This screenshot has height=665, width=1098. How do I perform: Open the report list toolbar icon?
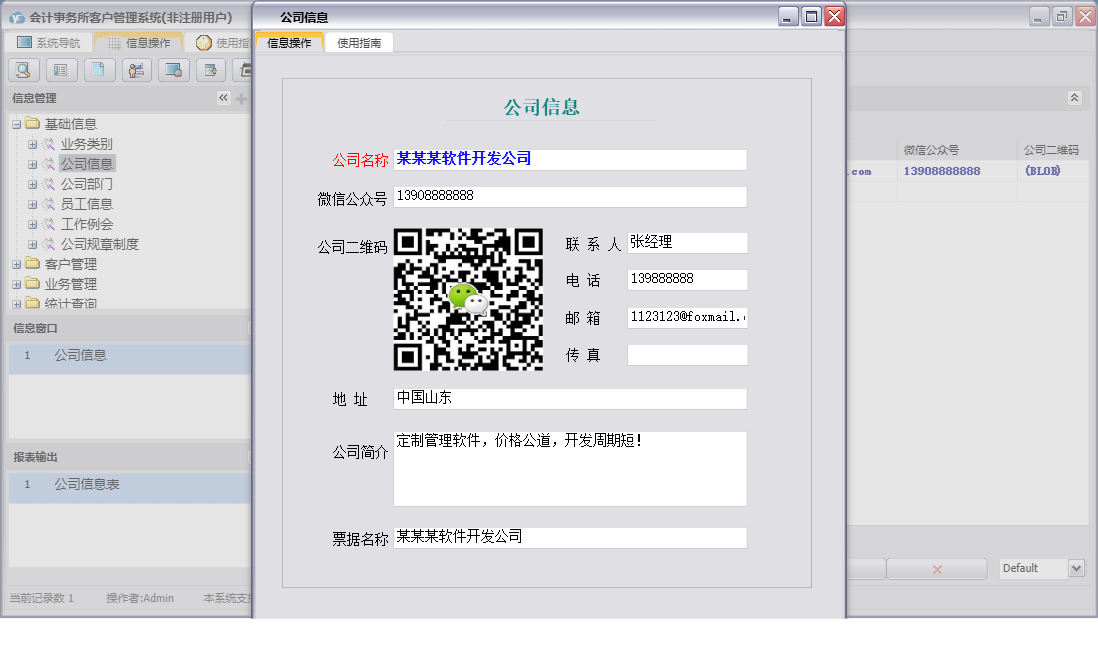pyautogui.click(x=61, y=70)
